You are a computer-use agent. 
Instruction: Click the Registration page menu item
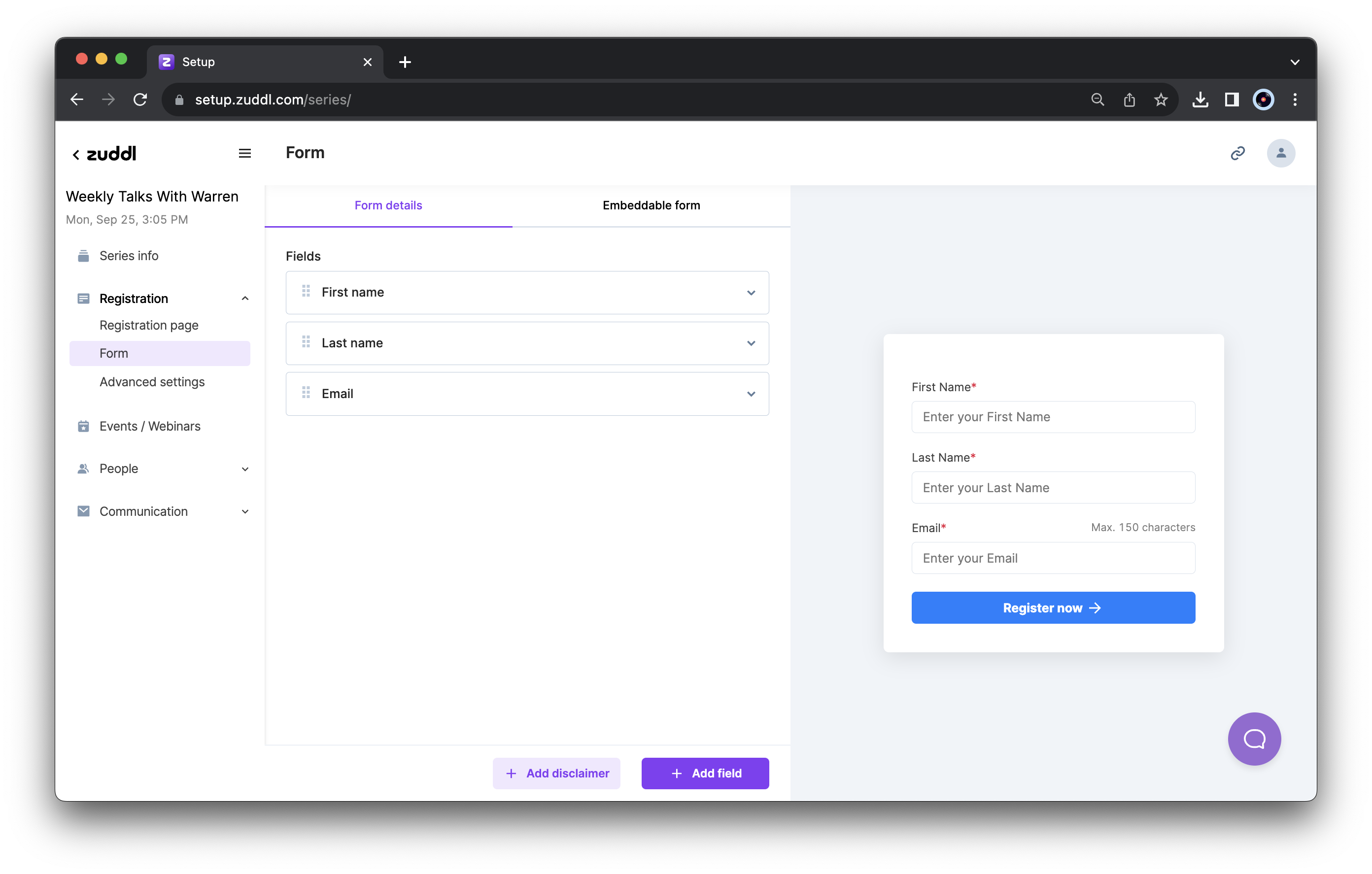pos(148,325)
